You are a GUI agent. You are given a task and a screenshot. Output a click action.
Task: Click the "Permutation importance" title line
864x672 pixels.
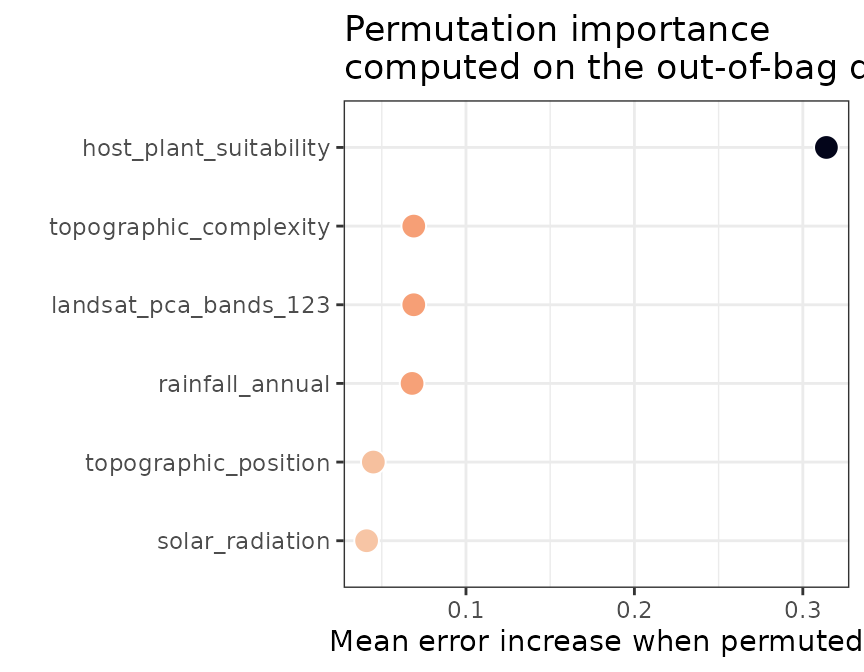click(557, 30)
